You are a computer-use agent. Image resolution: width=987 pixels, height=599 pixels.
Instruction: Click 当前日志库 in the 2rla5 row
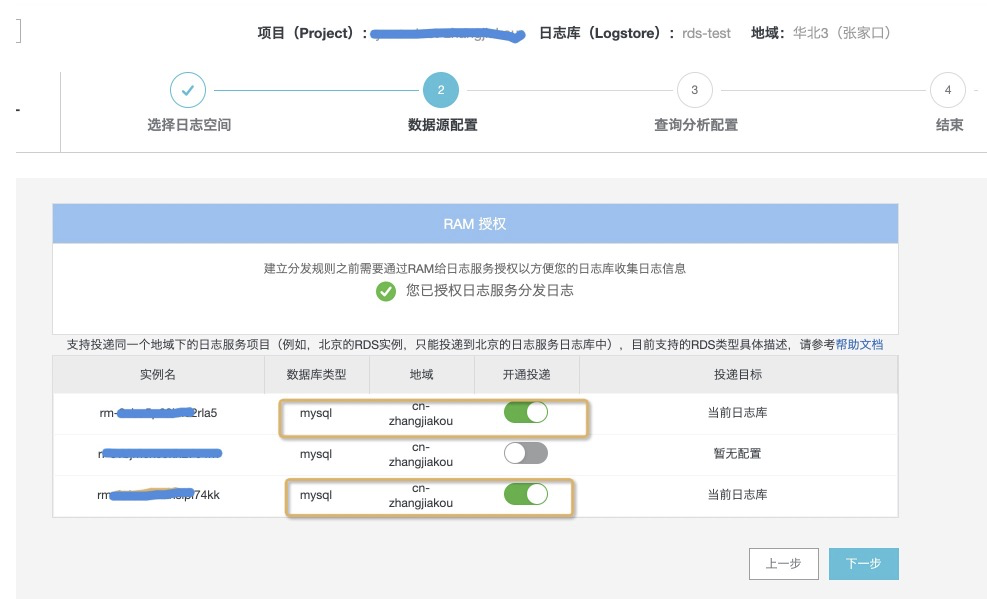click(737, 413)
